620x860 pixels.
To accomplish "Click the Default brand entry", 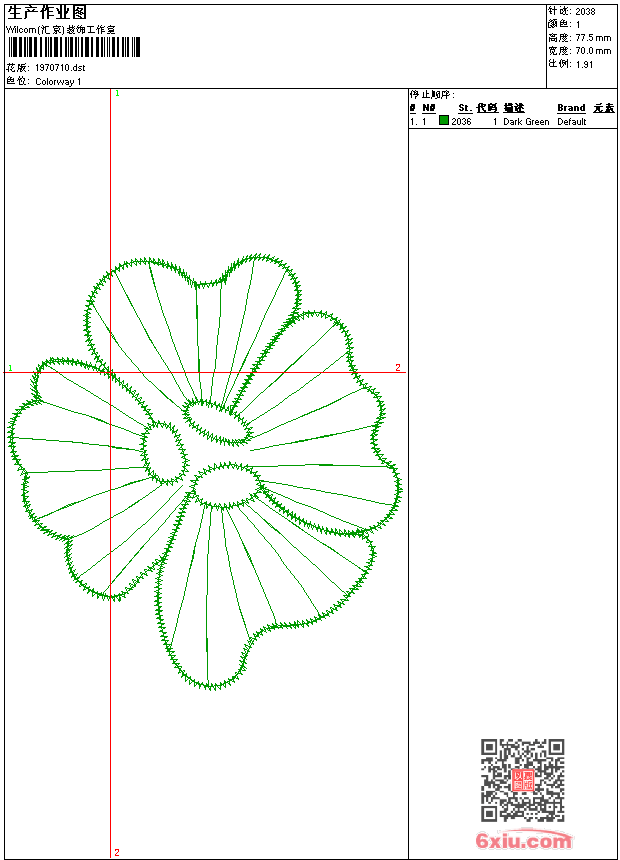I will (x=572, y=122).
